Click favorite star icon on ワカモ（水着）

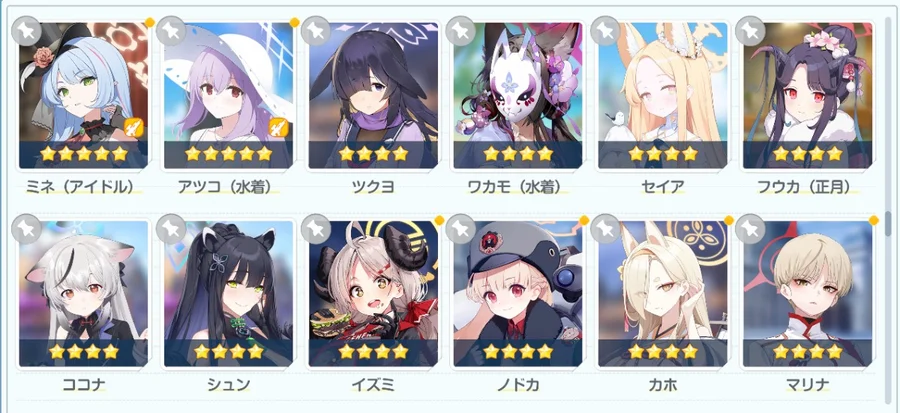460,31
